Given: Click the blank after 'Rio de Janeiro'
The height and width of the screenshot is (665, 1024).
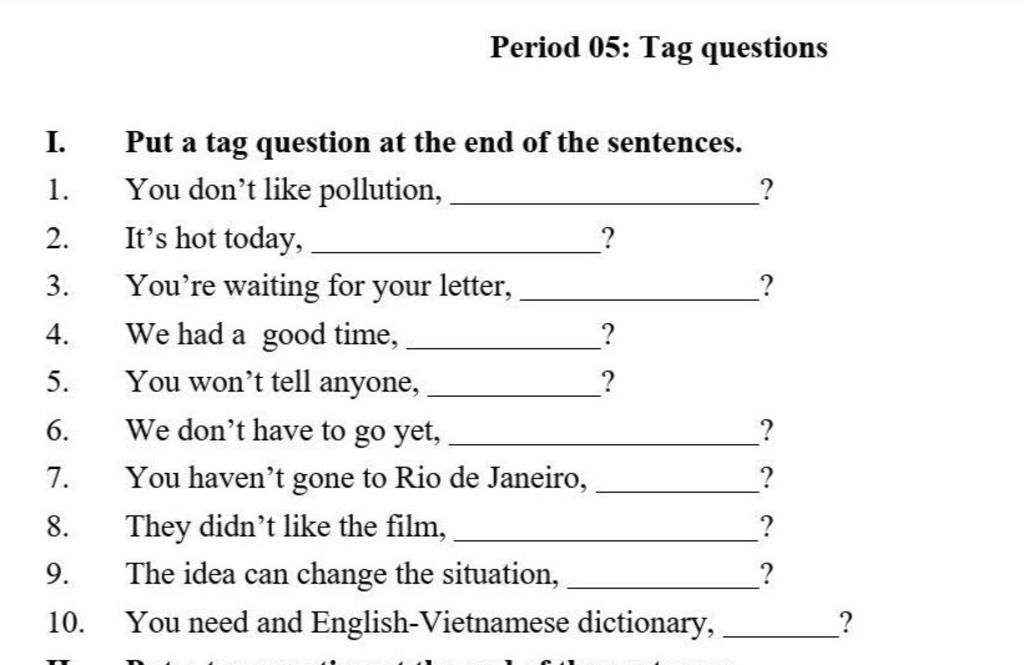Looking at the screenshot, I should (x=678, y=487).
